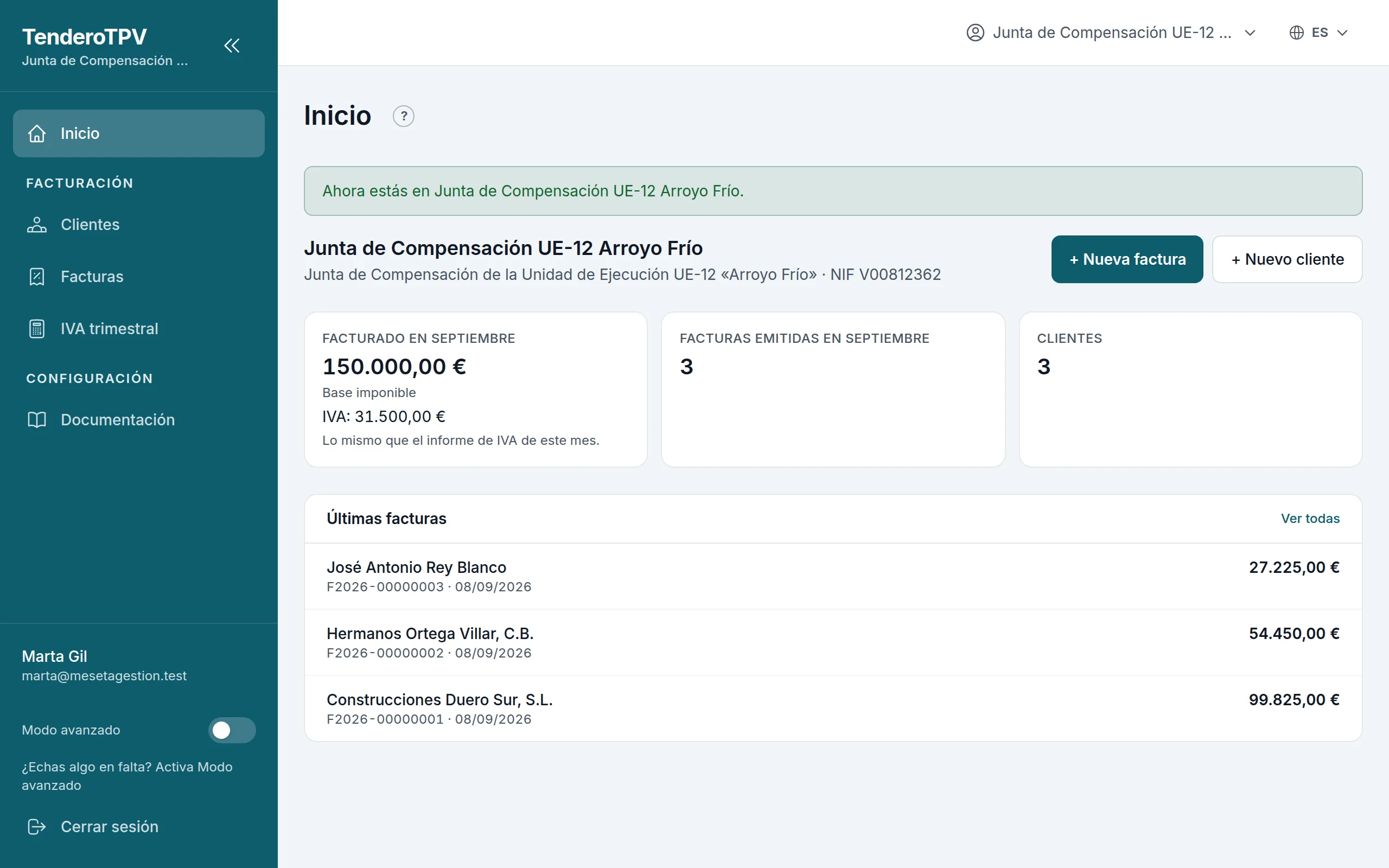Click 'IVA: 31.500,00 €' text
The width and height of the screenshot is (1389, 868).
click(384, 416)
